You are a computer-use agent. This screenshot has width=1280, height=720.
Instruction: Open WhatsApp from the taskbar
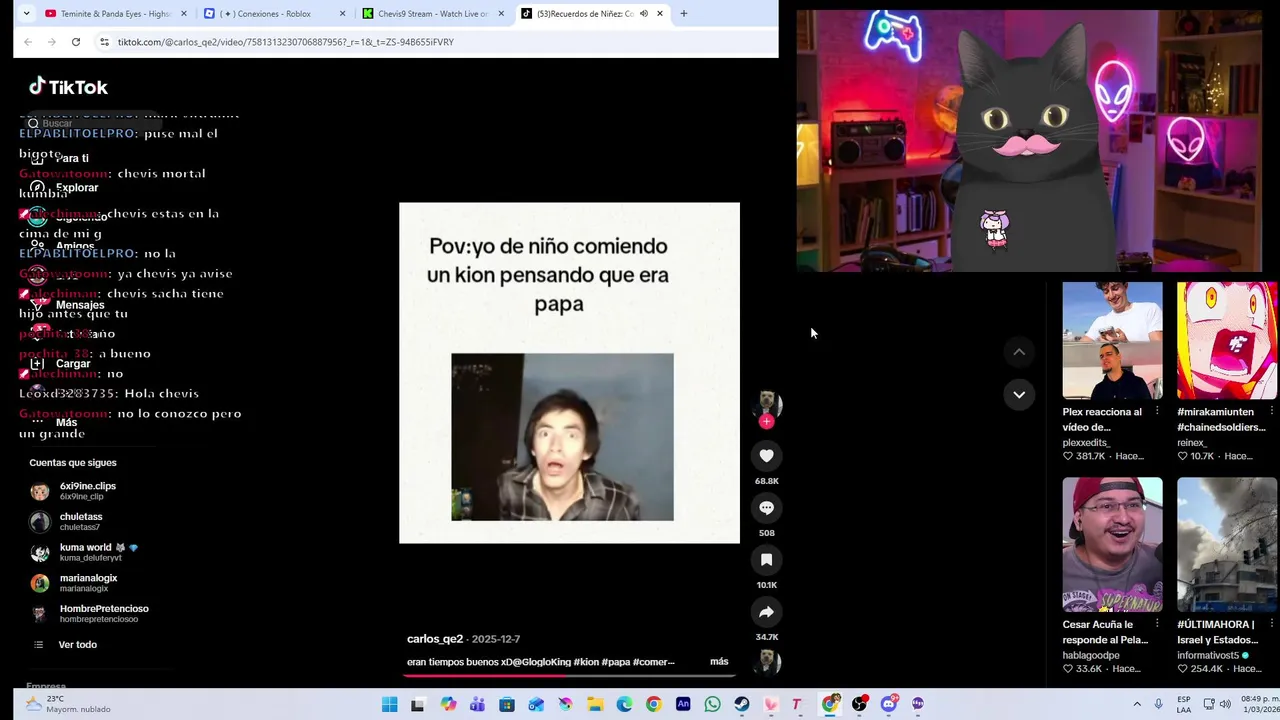coord(712,704)
